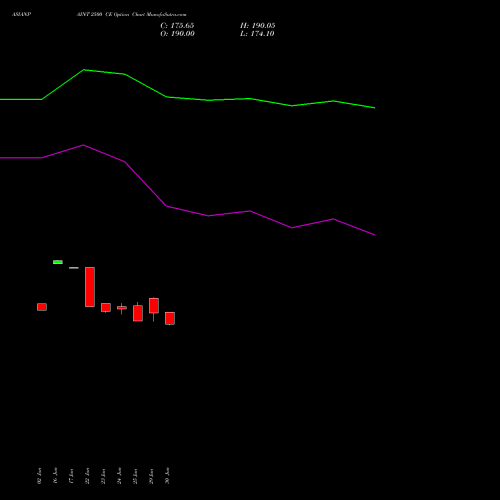Click the date label starting with 22
The height and width of the screenshot is (500, 500).
coord(88,476)
